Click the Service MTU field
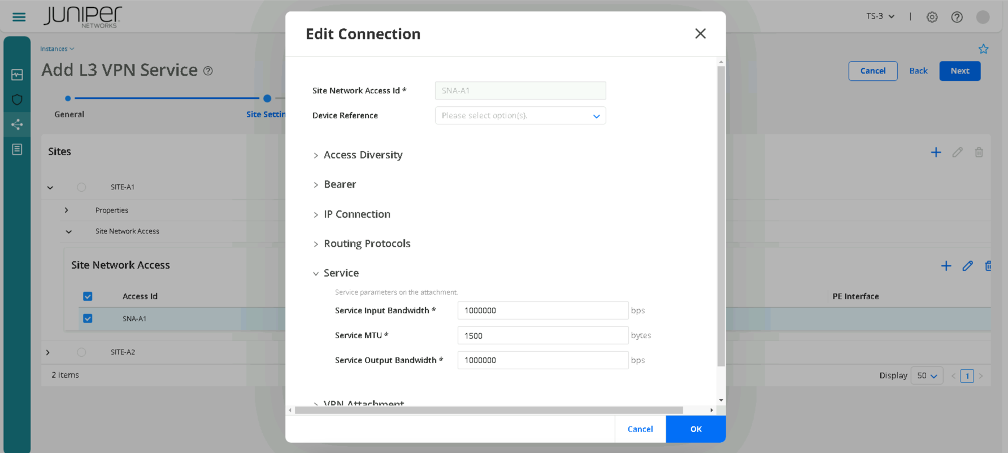Viewport: 1008px width, 454px height. point(543,336)
